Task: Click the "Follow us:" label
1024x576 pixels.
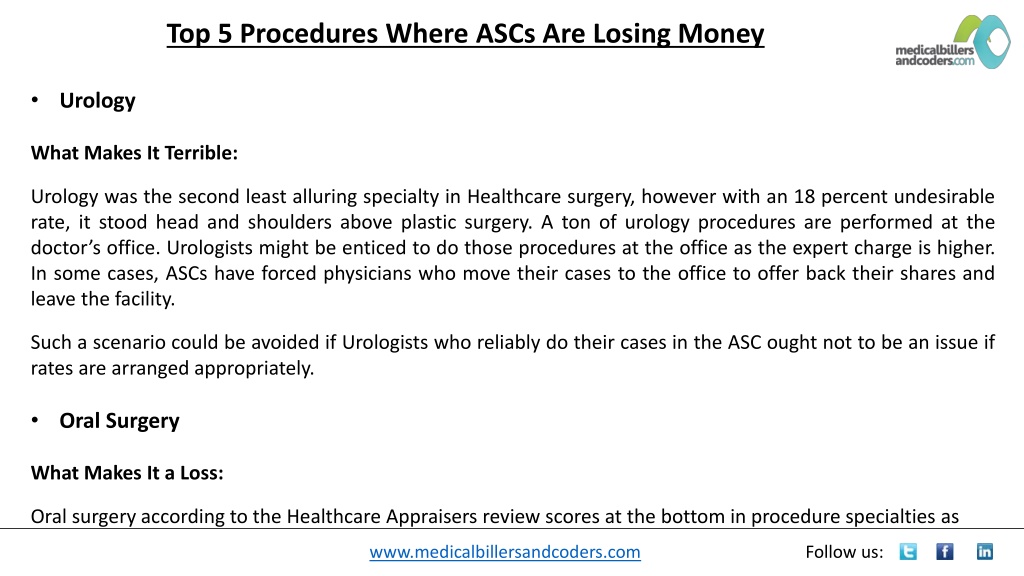Action: 844,552
